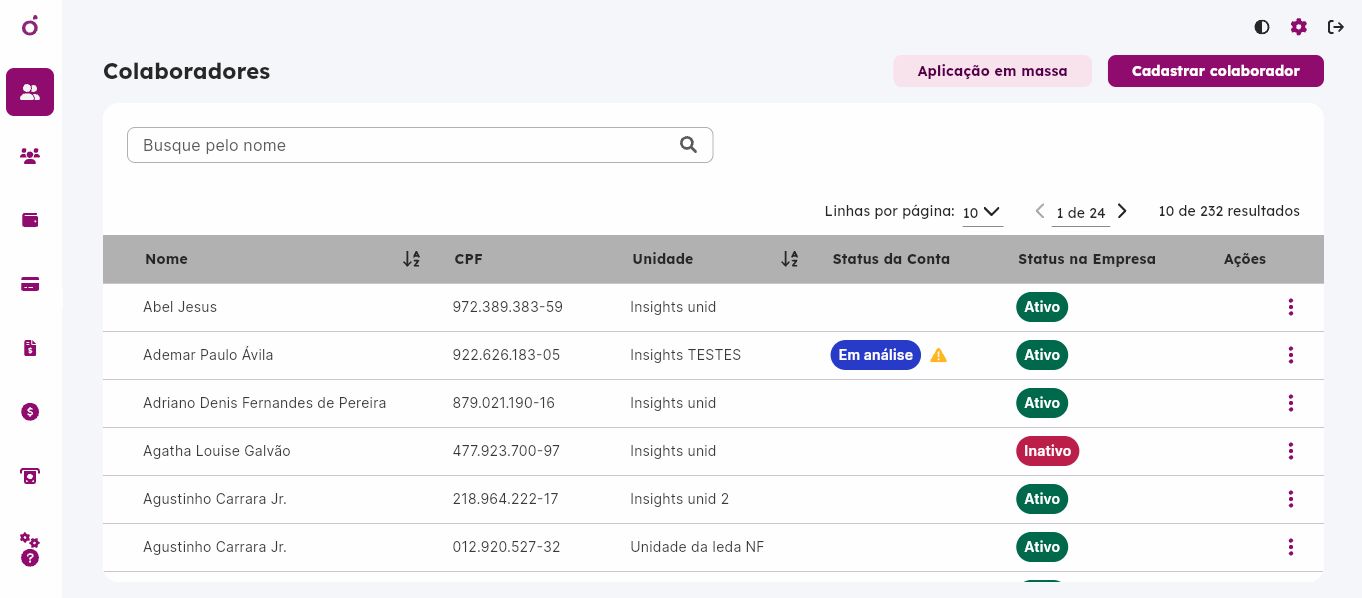1362x598 pixels.
Task: Open the groups sidebar icon
Action: pos(30,156)
